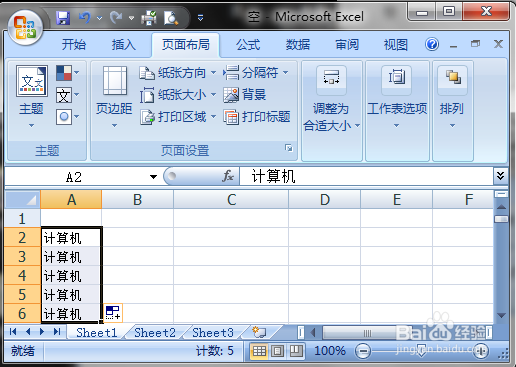This screenshot has width=516, height=367.
Task: Expand the formula bar
Action: pyautogui.click(x=500, y=176)
